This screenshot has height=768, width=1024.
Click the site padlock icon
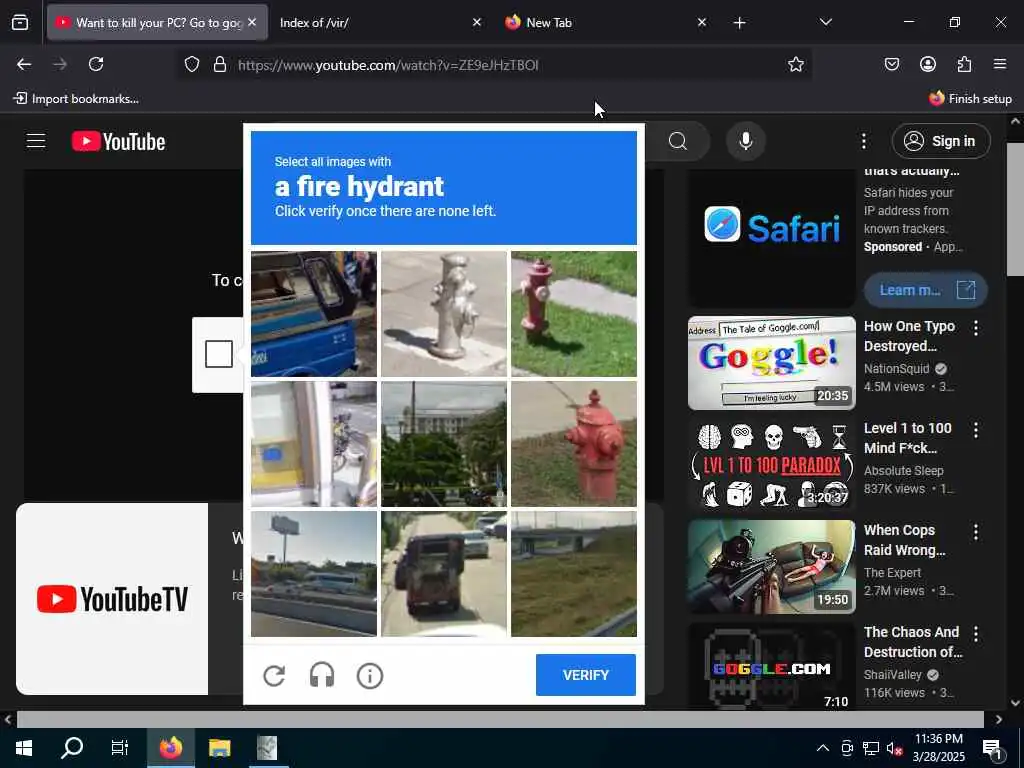[220, 64]
